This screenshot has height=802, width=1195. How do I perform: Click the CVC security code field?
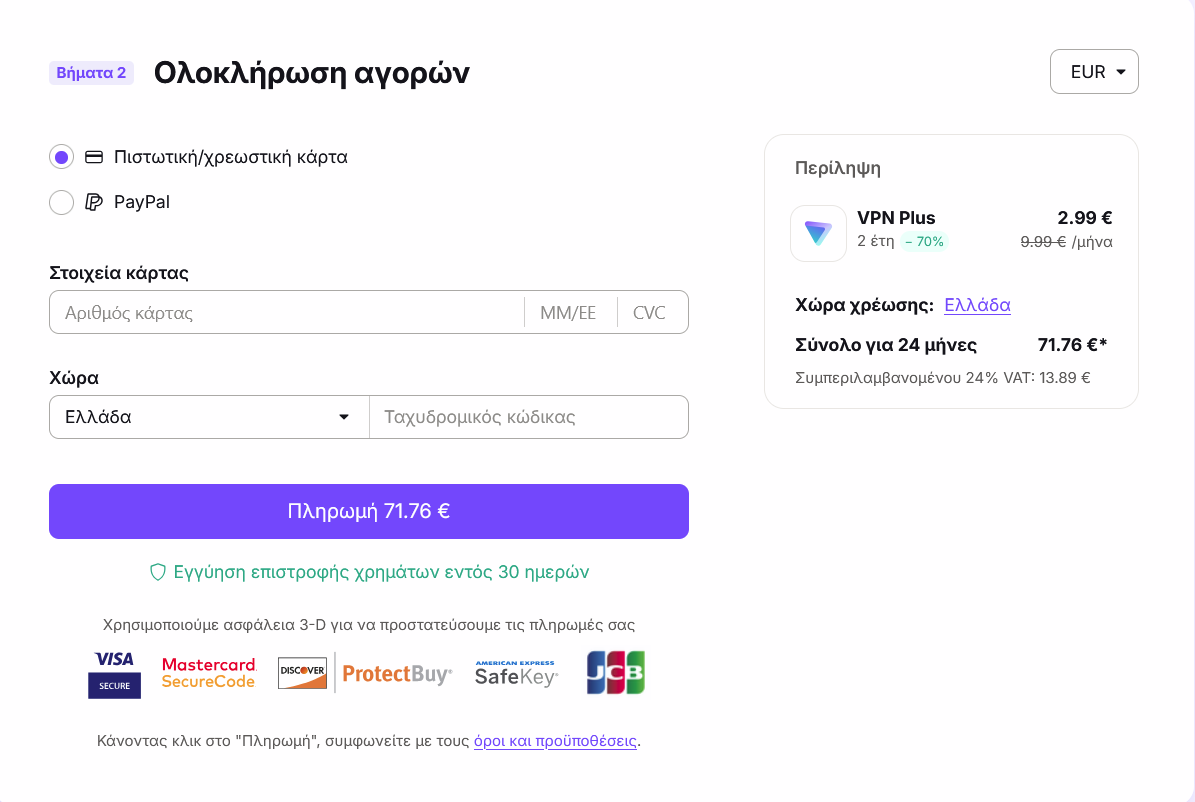click(x=652, y=313)
